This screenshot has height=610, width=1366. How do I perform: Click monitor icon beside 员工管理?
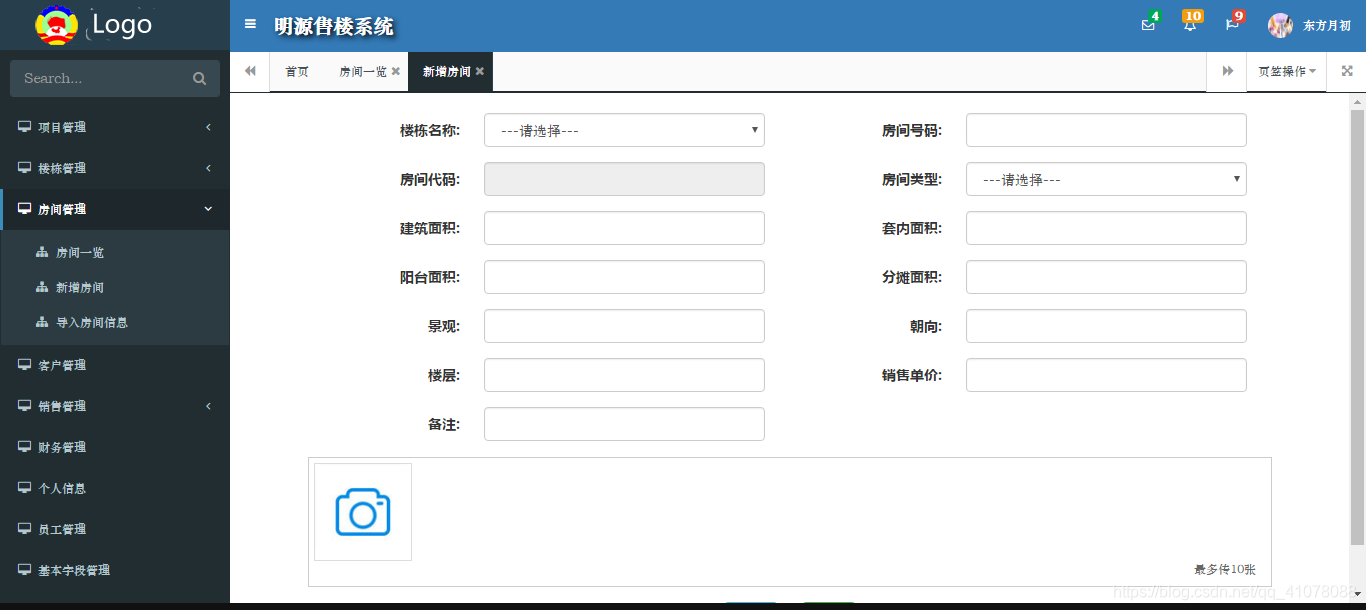click(x=24, y=529)
